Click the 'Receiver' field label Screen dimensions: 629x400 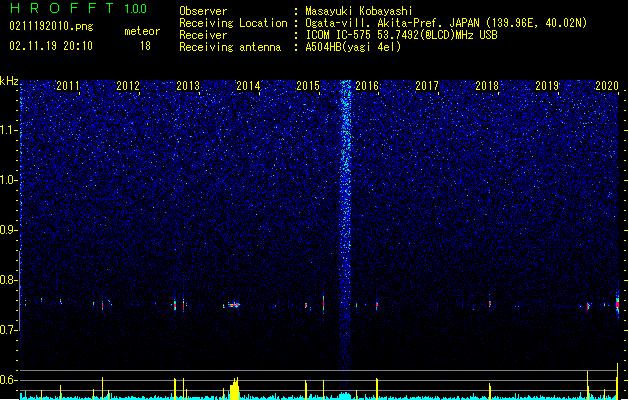pyautogui.click(x=203, y=35)
